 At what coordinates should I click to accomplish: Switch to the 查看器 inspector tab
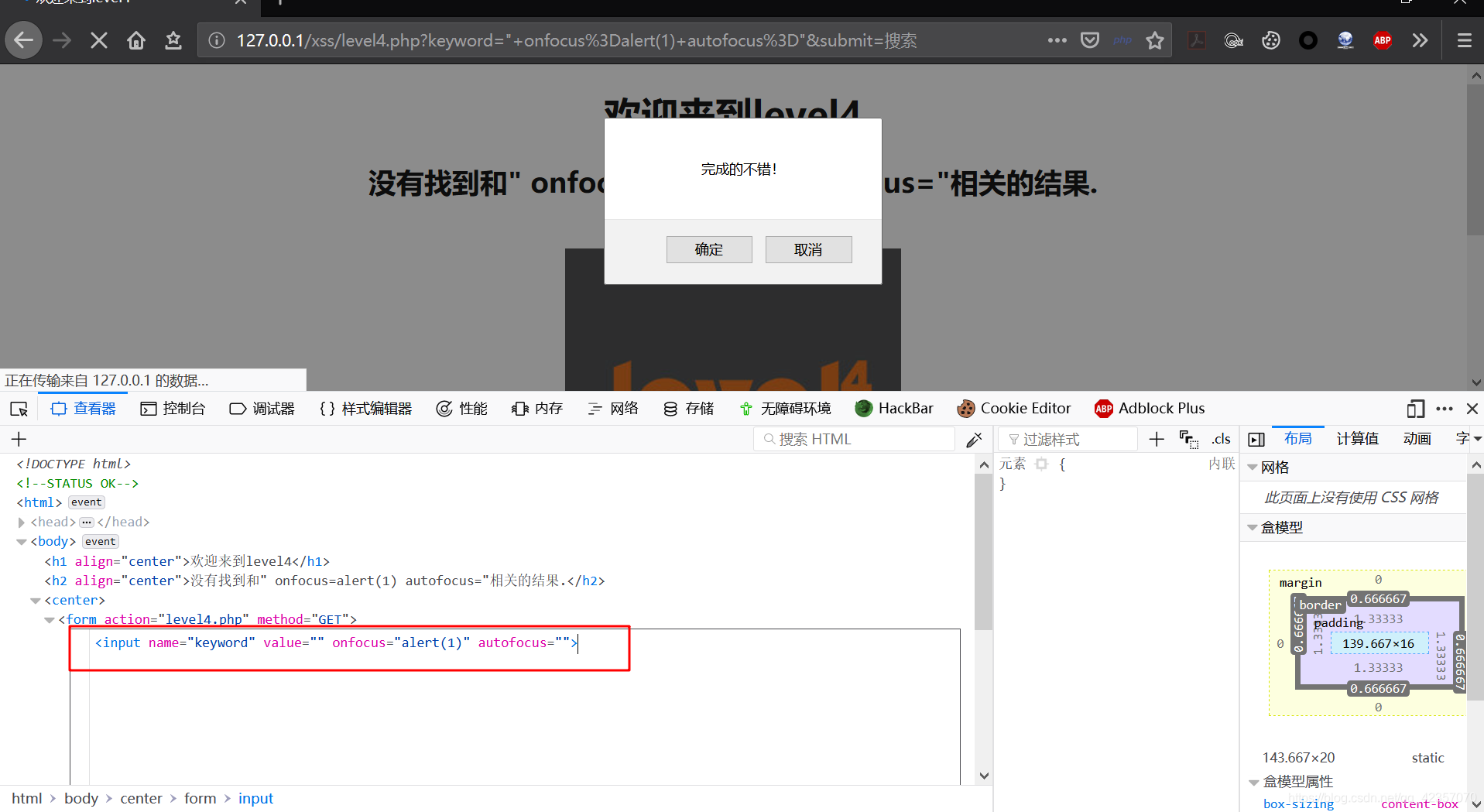[83, 409]
